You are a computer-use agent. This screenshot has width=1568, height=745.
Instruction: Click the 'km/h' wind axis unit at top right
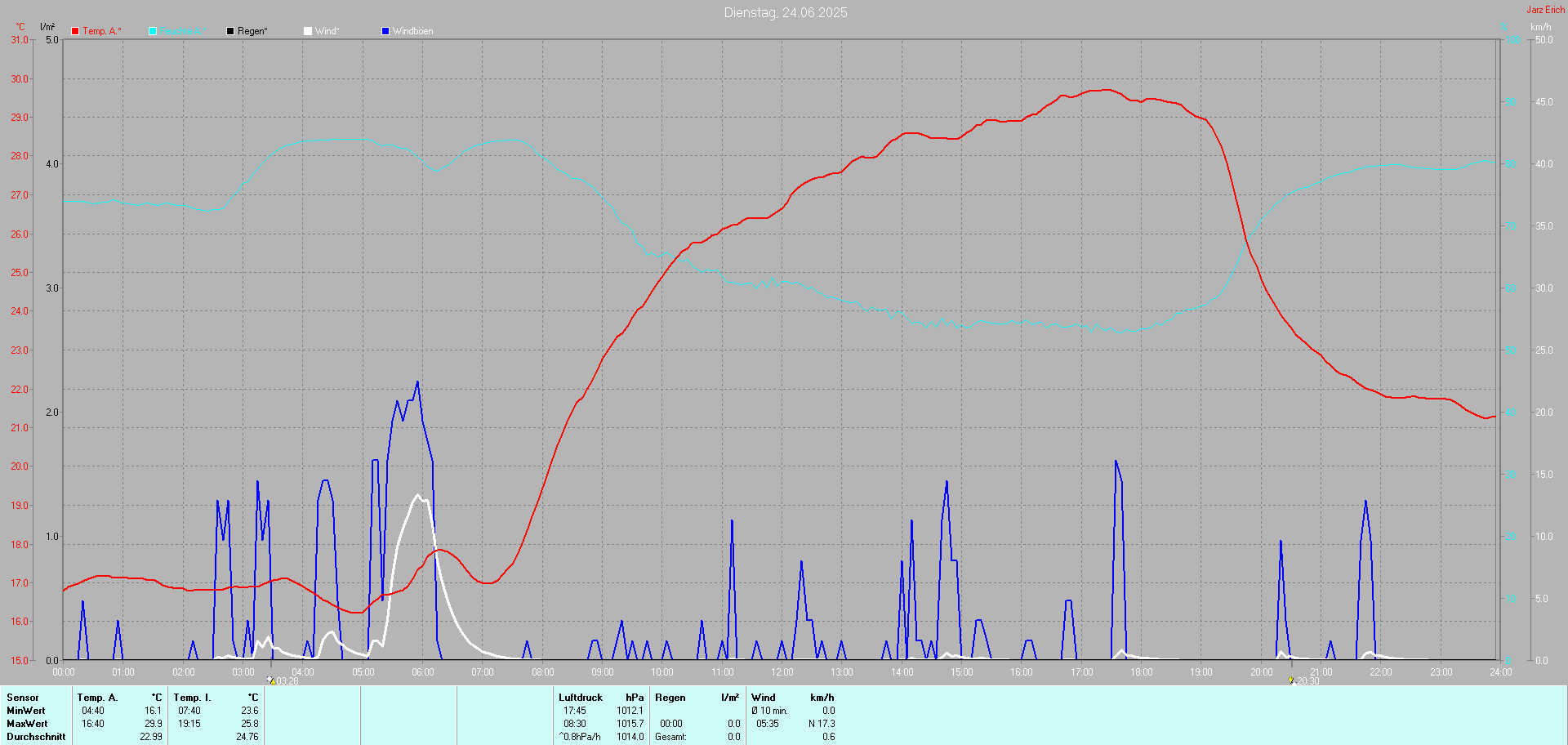[x=1540, y=27]
